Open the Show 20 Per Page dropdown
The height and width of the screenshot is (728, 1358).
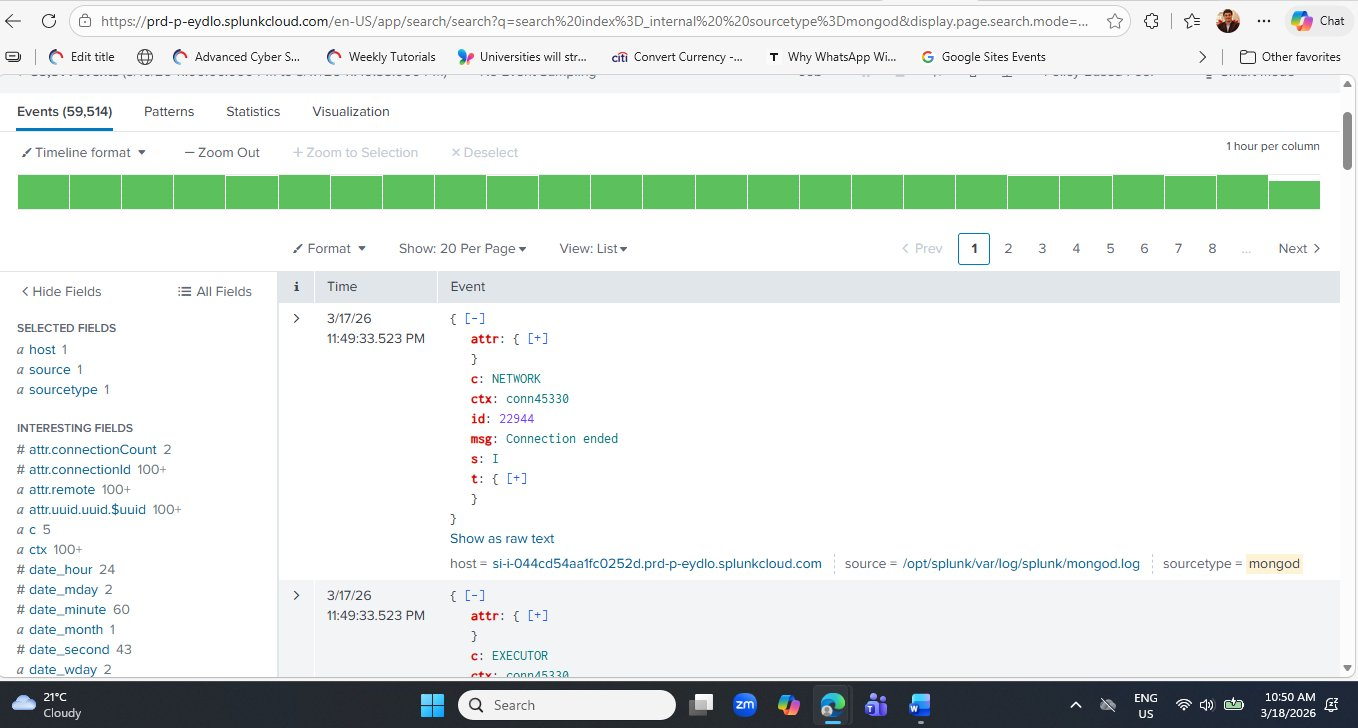462,248
